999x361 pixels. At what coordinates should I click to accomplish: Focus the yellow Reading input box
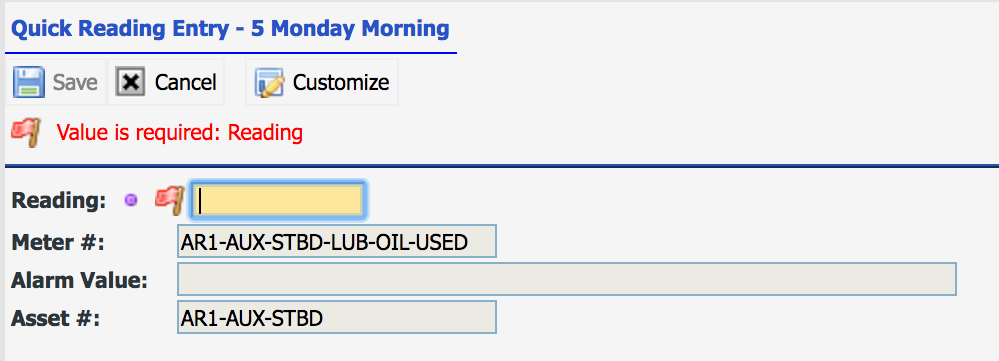point(278,201)
